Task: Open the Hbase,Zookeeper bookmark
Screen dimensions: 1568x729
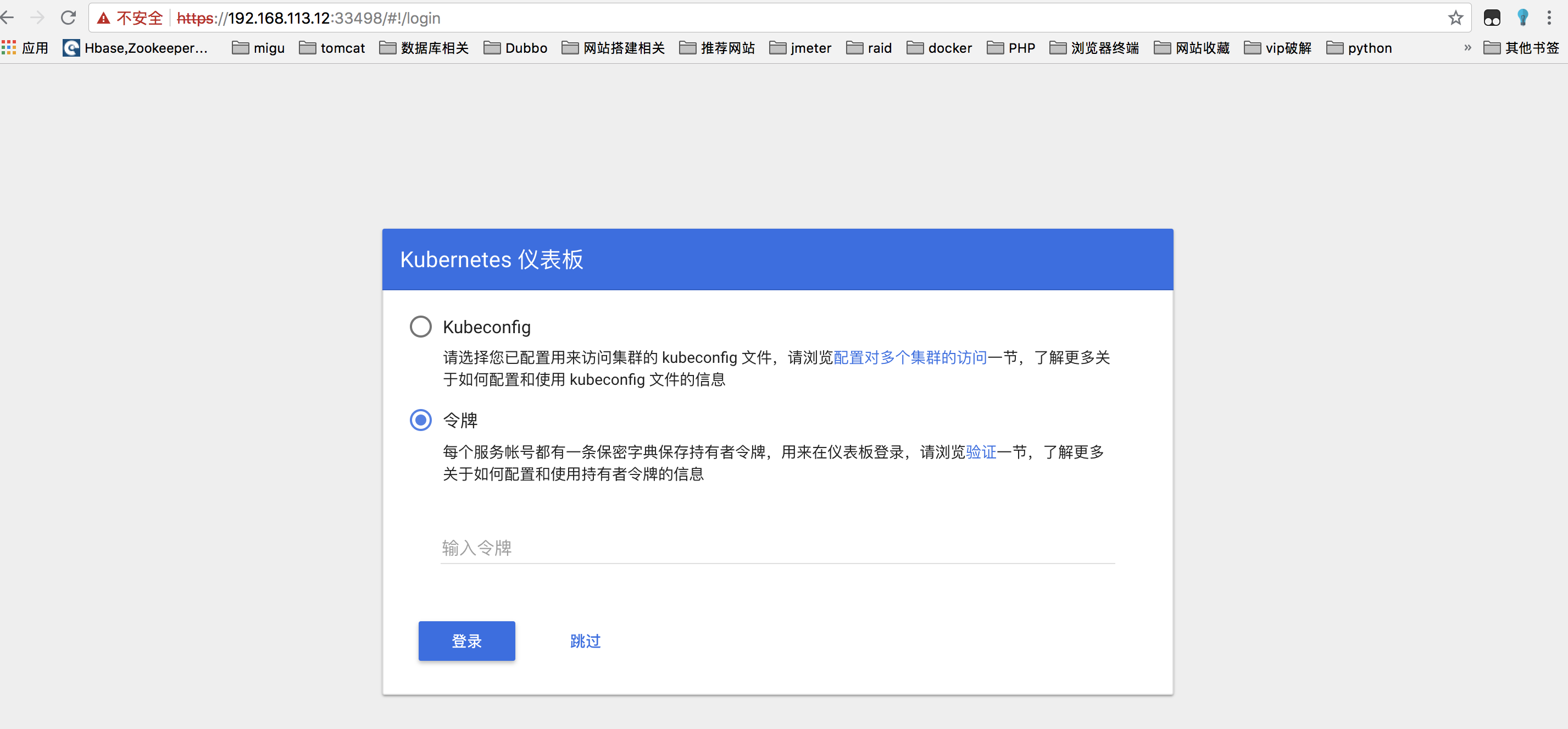Action: click(135, 47)
